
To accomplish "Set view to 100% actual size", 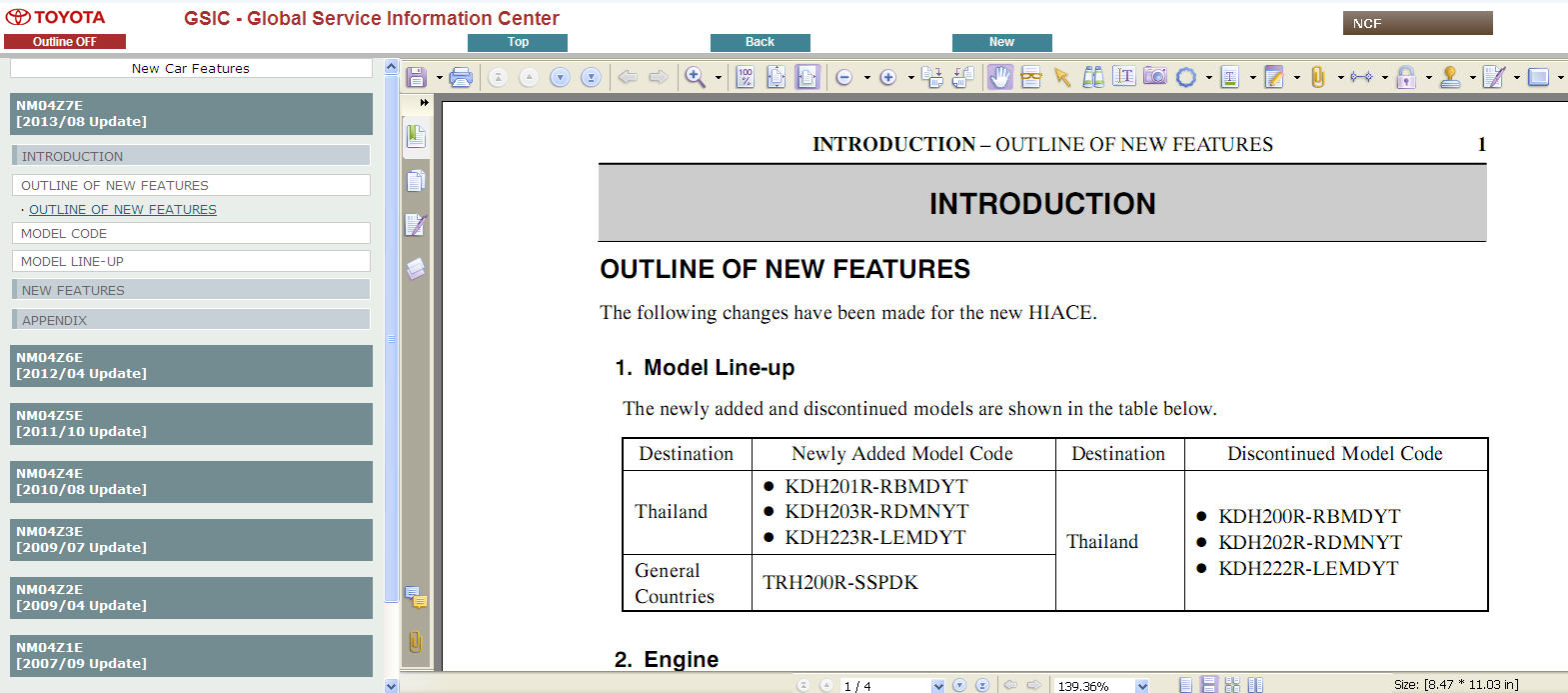I will coord(746,77).
